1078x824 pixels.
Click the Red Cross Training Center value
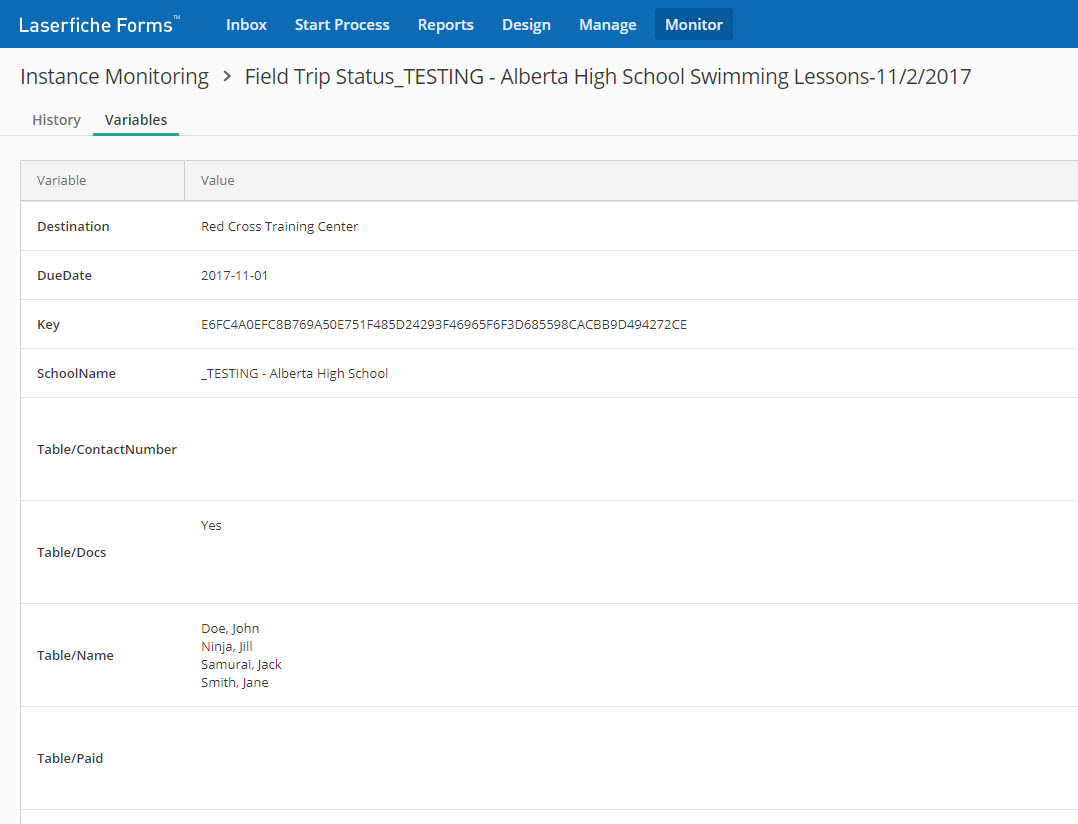[x=279, y=227]
